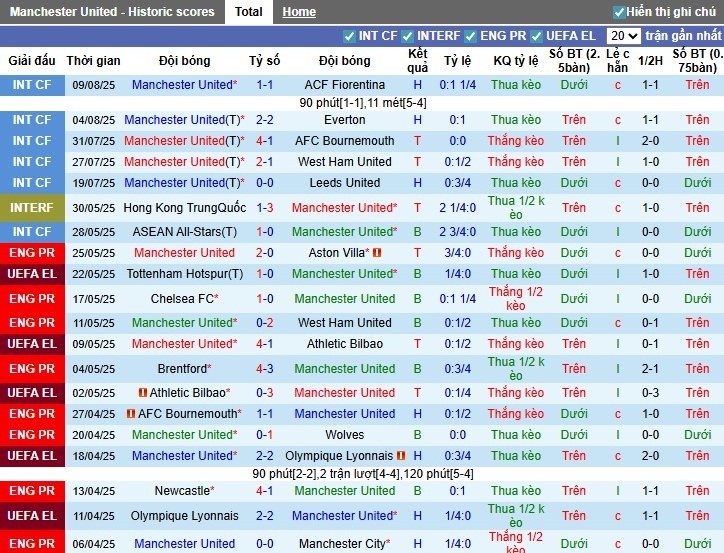
Task: Open Tottenham Hotspur(T) team link
Action: (184, 274)
